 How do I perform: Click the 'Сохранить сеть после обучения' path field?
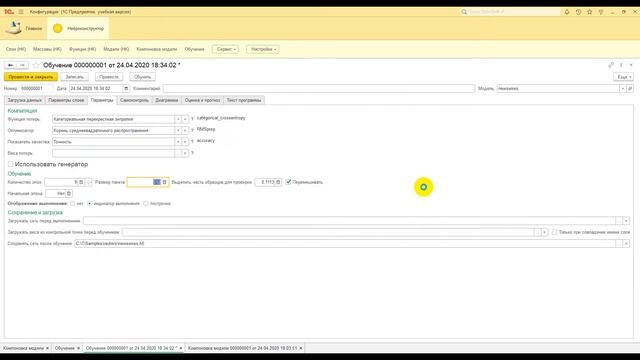click(345, 244)
